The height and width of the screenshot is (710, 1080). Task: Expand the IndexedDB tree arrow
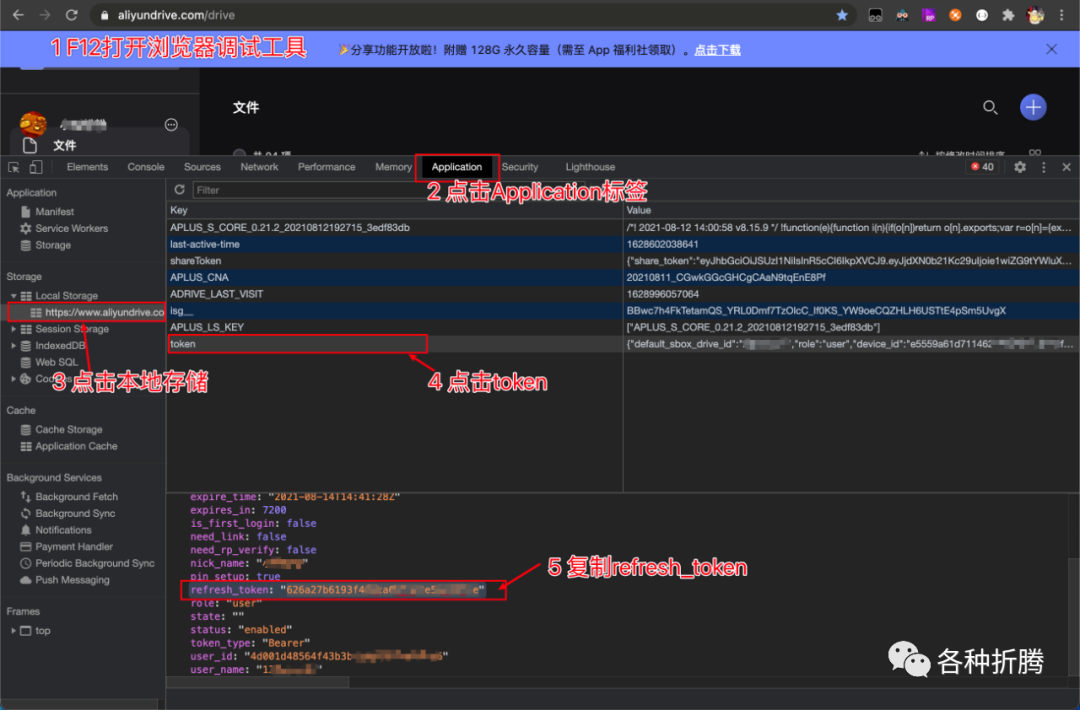click(13, 346)
